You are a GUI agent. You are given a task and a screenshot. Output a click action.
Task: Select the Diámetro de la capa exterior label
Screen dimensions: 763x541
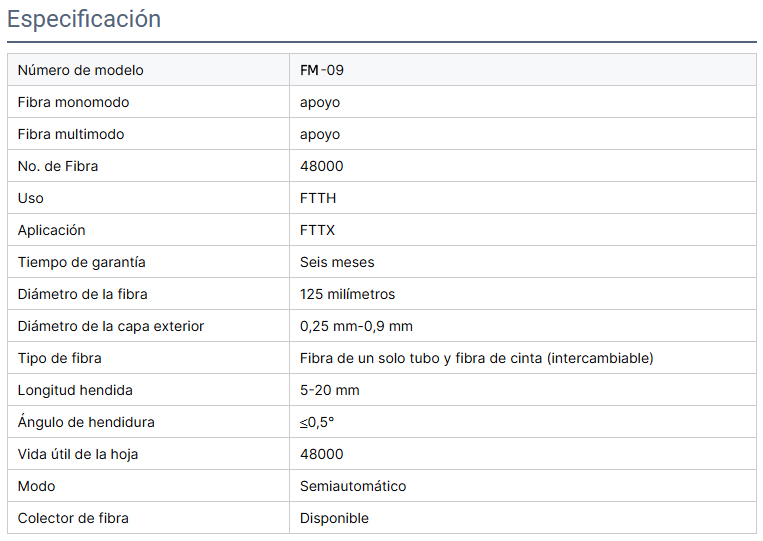point(111,326)
